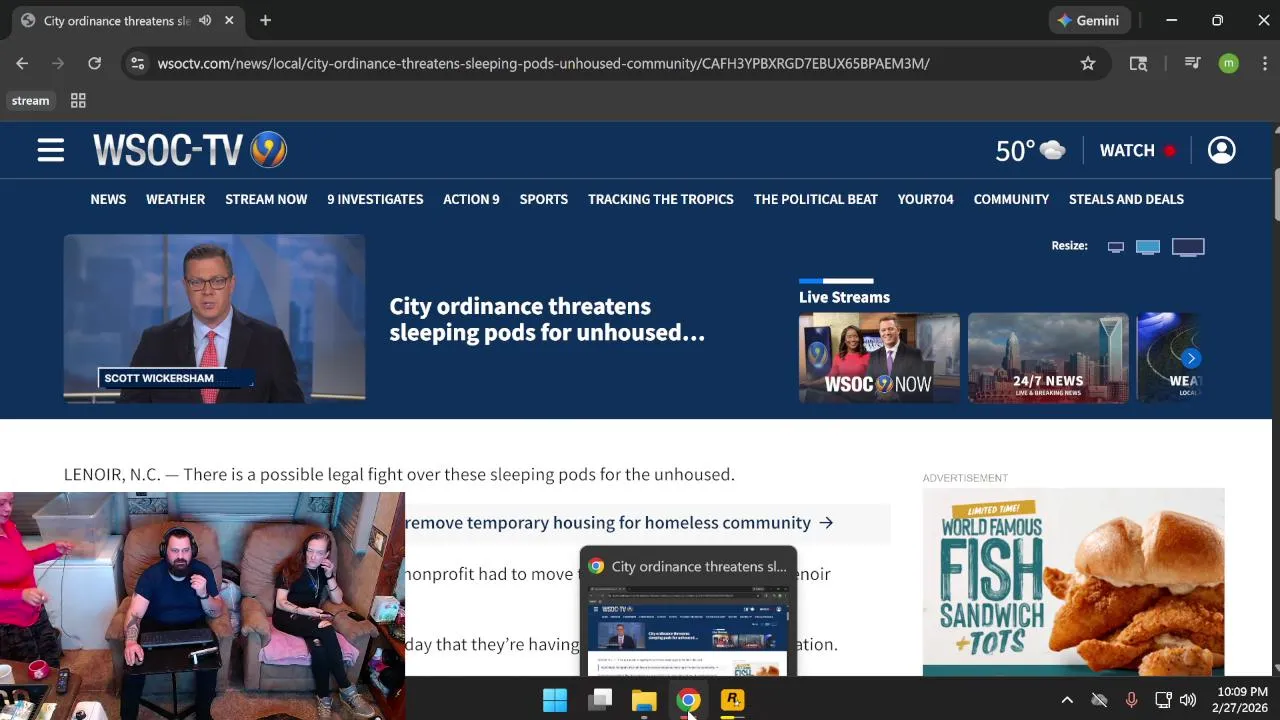Reload the page with refresh icon
1280x720 pixels.
click(94, 63)
